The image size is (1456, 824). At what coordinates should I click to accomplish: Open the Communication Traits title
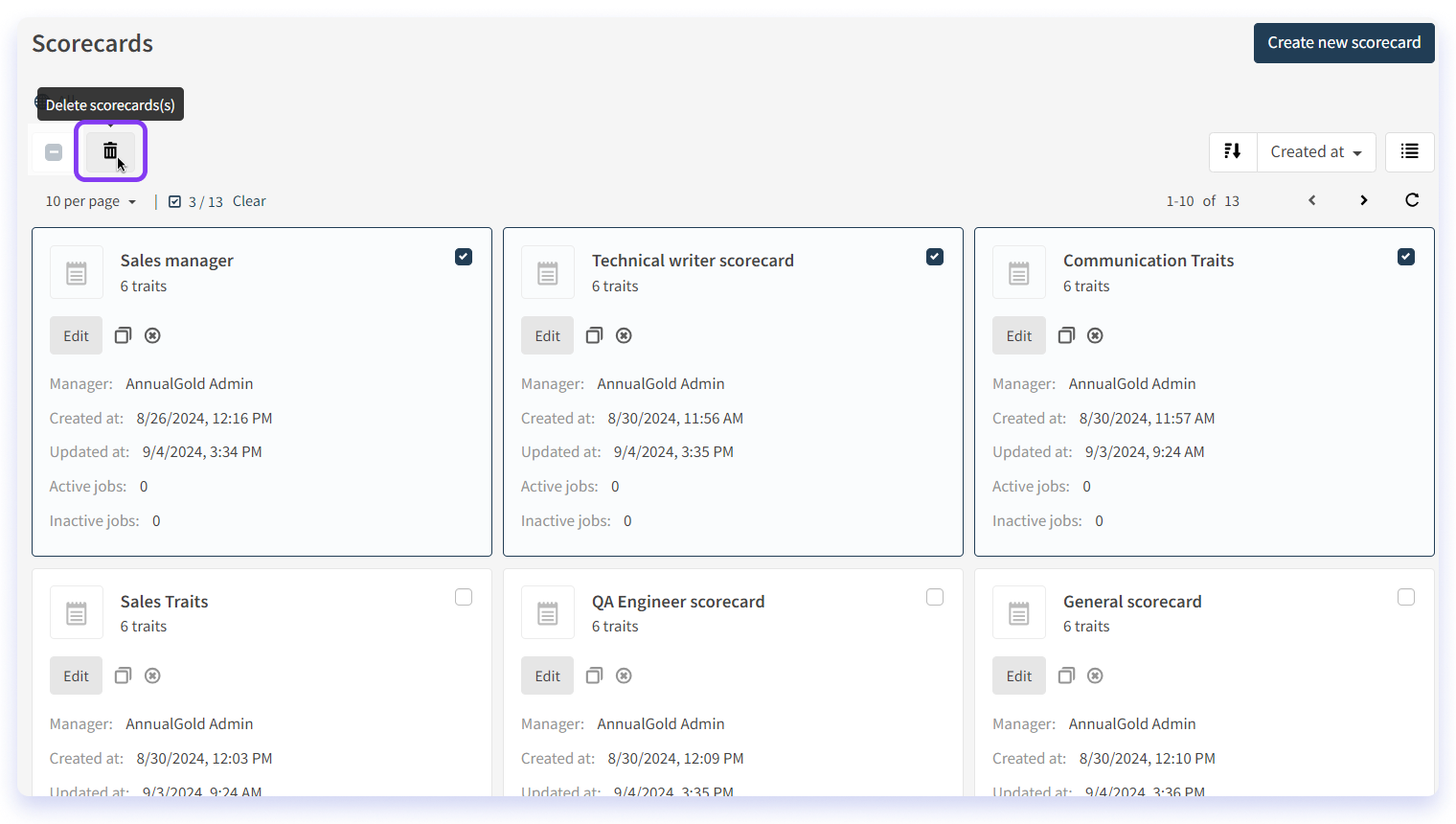click(1149, 261)
